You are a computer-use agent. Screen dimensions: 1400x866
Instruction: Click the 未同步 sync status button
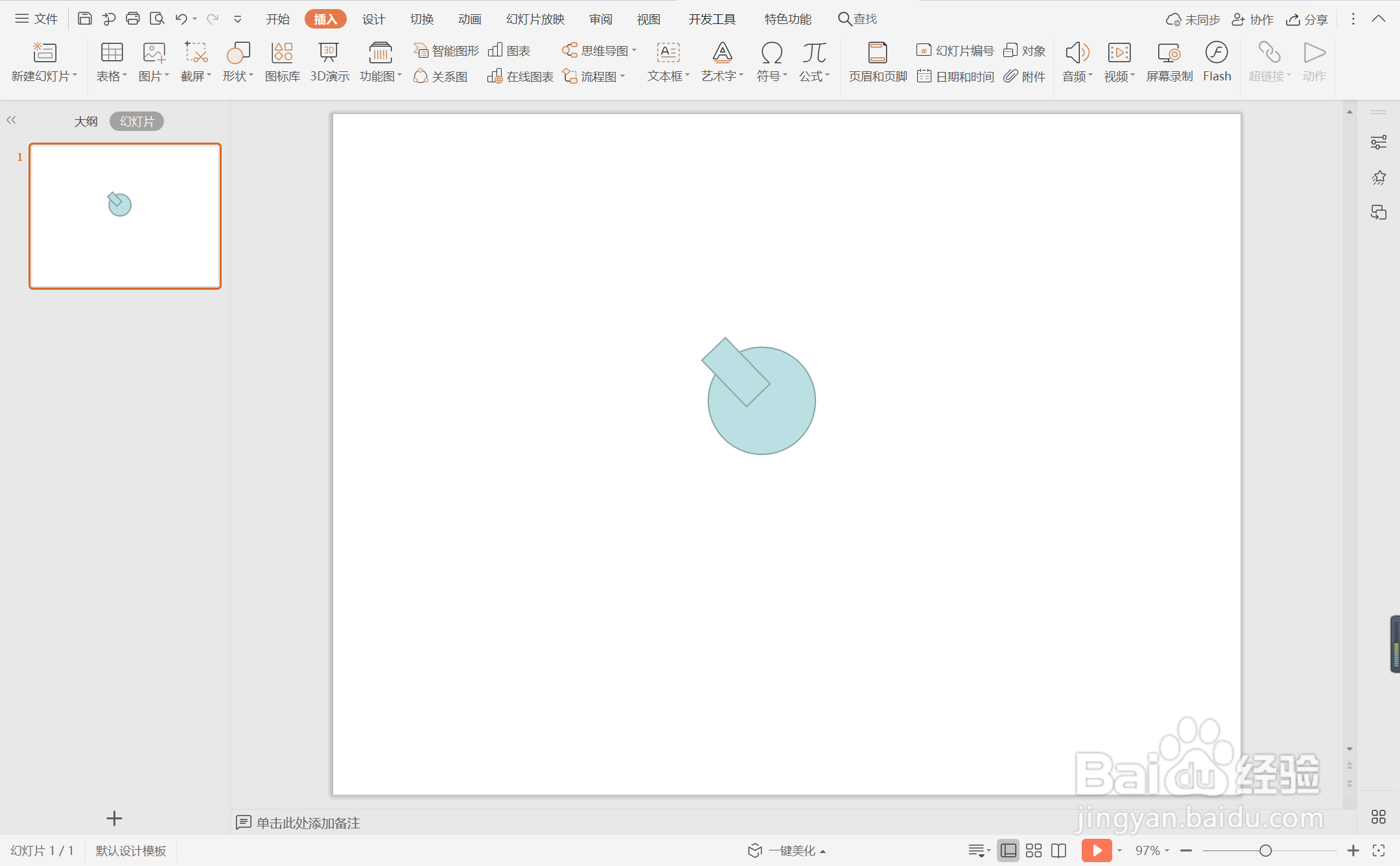point(1193,19)
